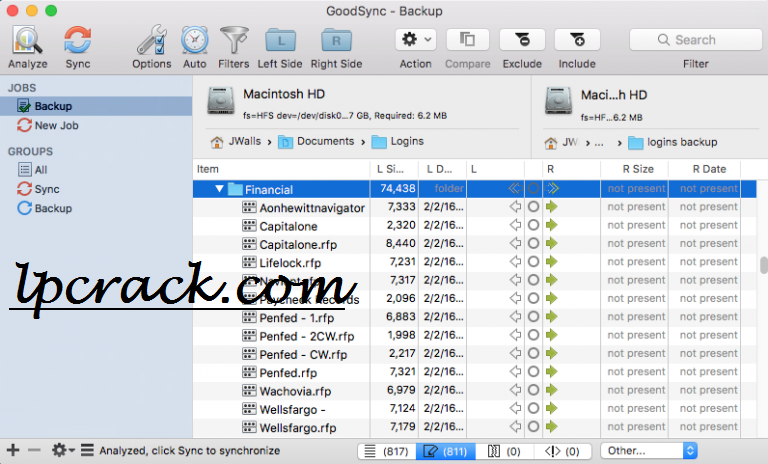Click logins backup folder in right path
This screenshot has width=768, height=464.
tap(672, 142)
